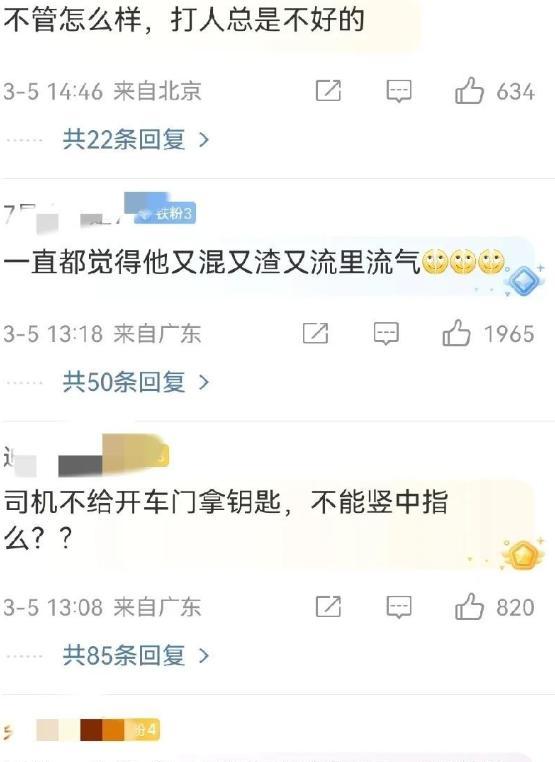Like the comment with 634 likes

coord(495,91)
